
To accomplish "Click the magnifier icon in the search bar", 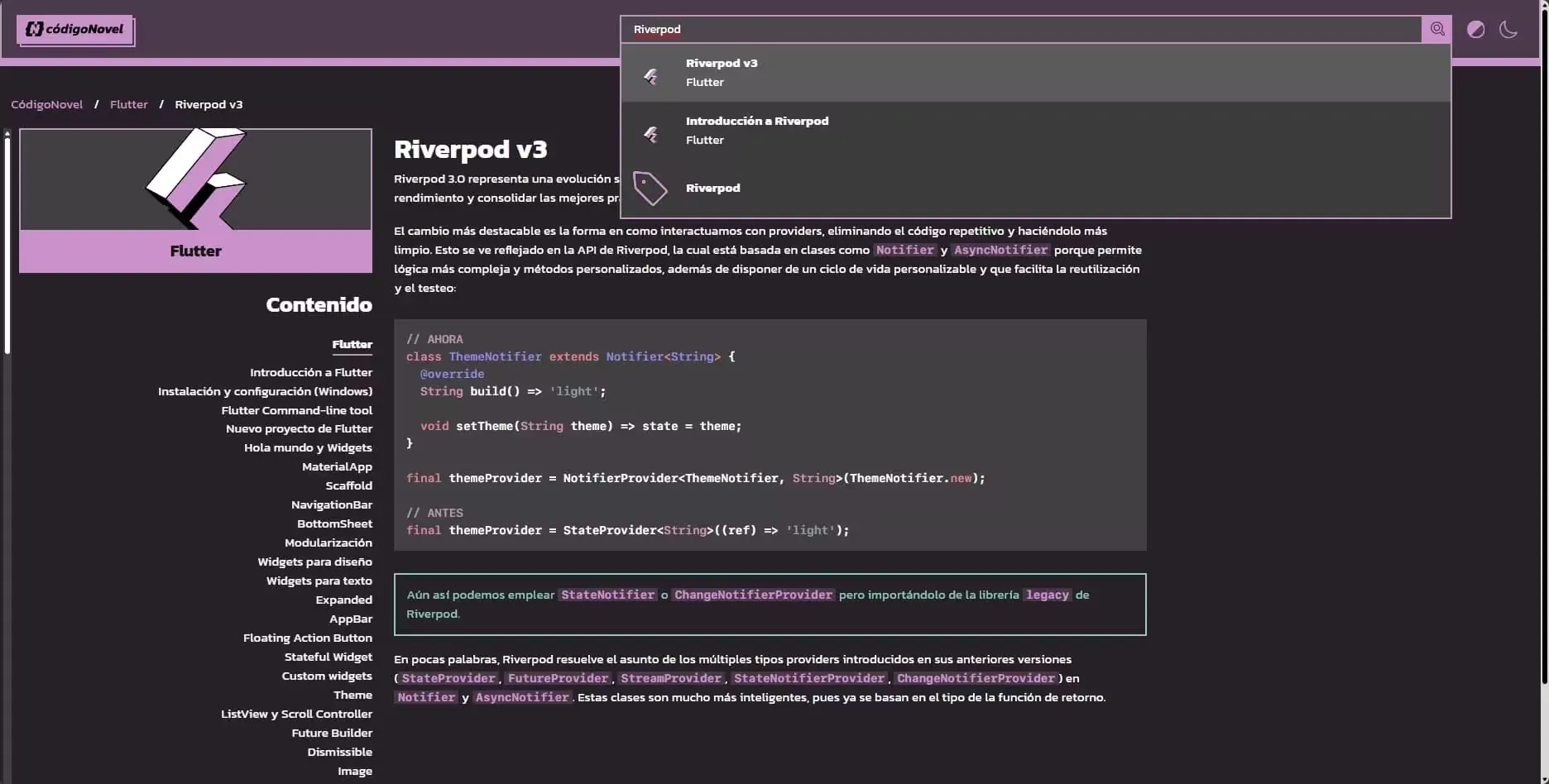I will tap(1437, 29).
